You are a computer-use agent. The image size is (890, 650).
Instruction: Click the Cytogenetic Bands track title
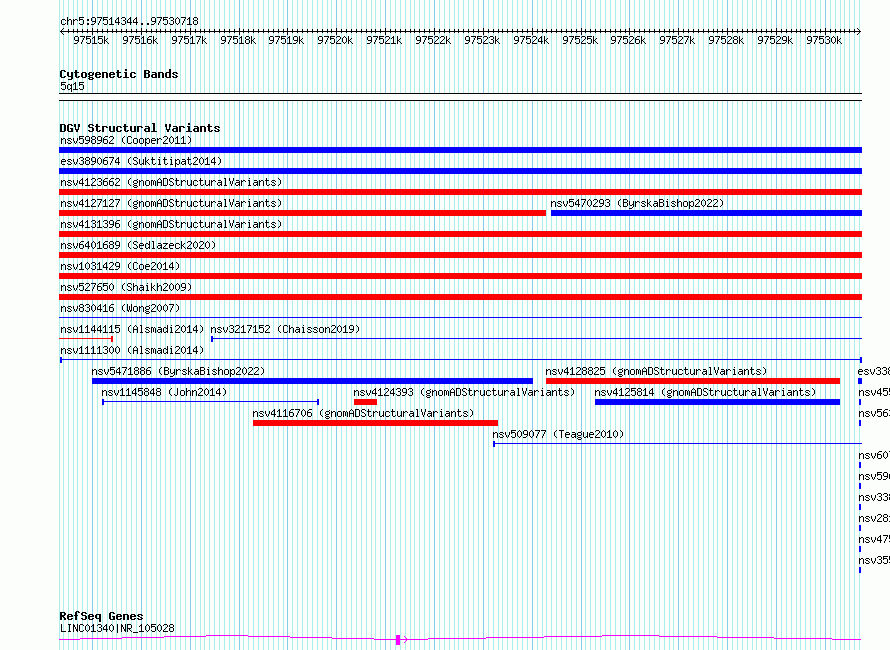[x=119, y=74]
